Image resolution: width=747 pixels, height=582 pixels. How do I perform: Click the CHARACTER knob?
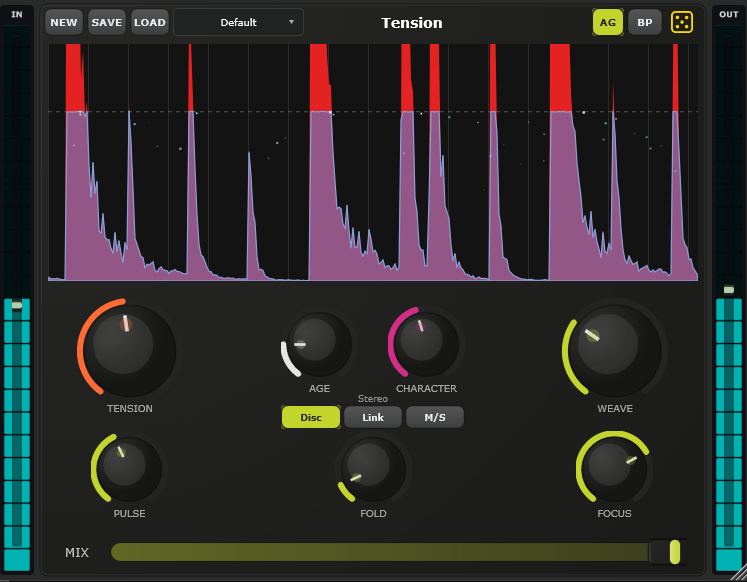click(425, 341)
